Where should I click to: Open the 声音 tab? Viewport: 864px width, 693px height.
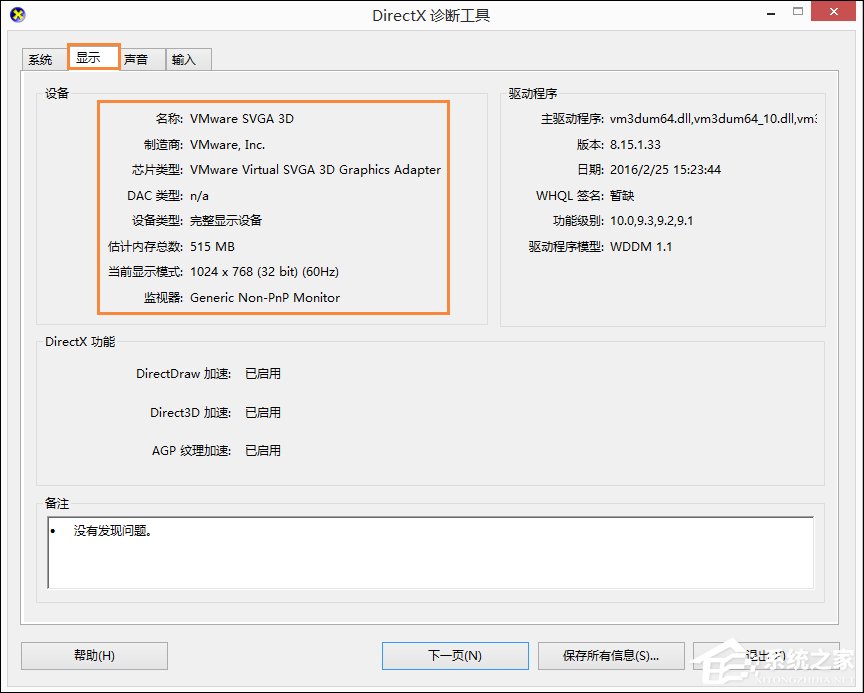[x=140, y=58]
